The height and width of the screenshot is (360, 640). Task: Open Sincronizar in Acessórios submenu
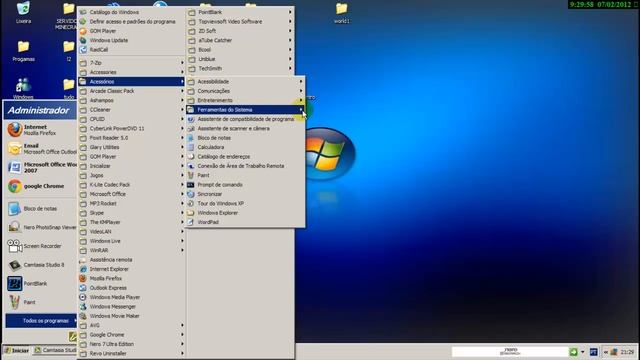pos(245,194)
